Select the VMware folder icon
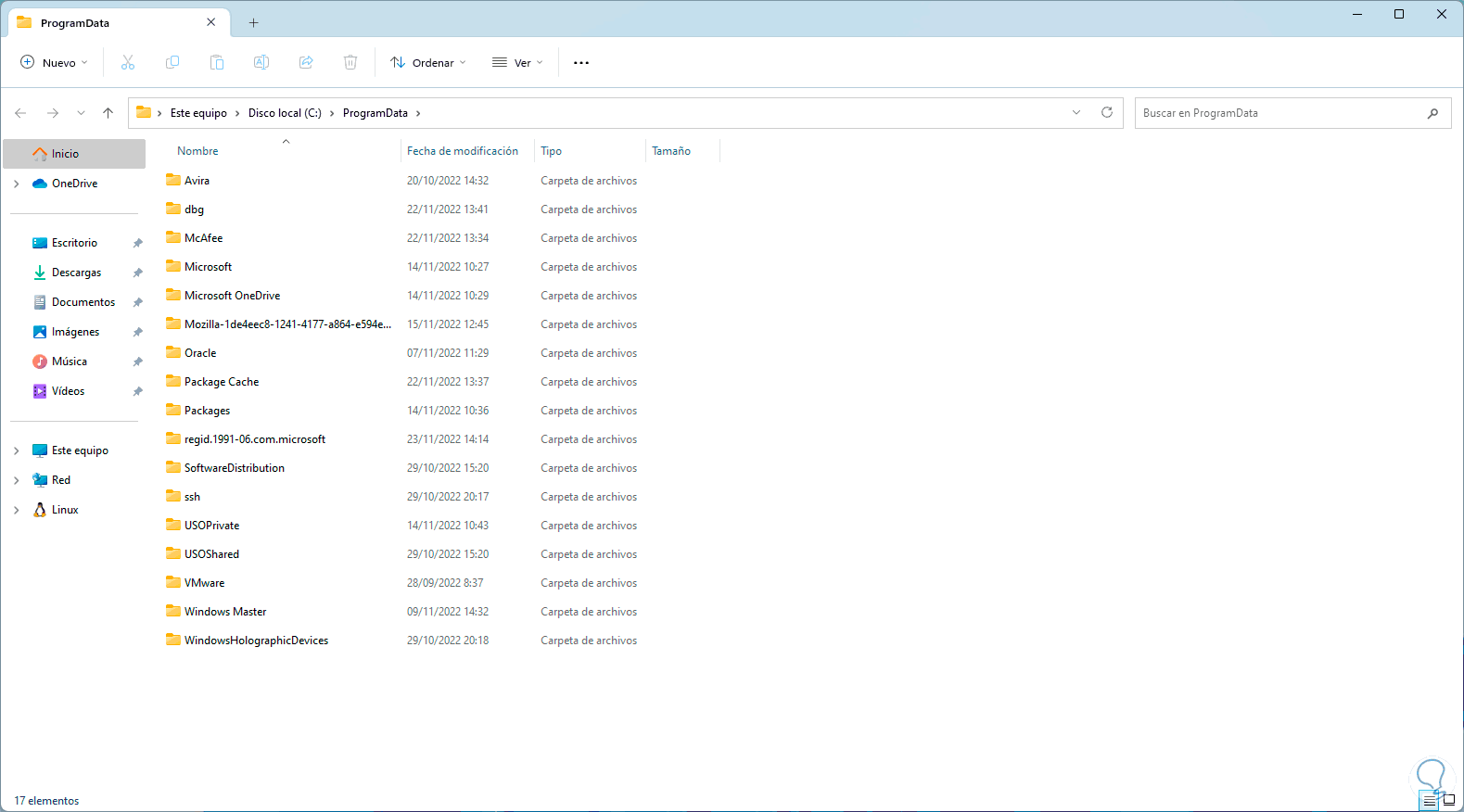Screen dimensions: 1464x812 (x=173, y=582)
